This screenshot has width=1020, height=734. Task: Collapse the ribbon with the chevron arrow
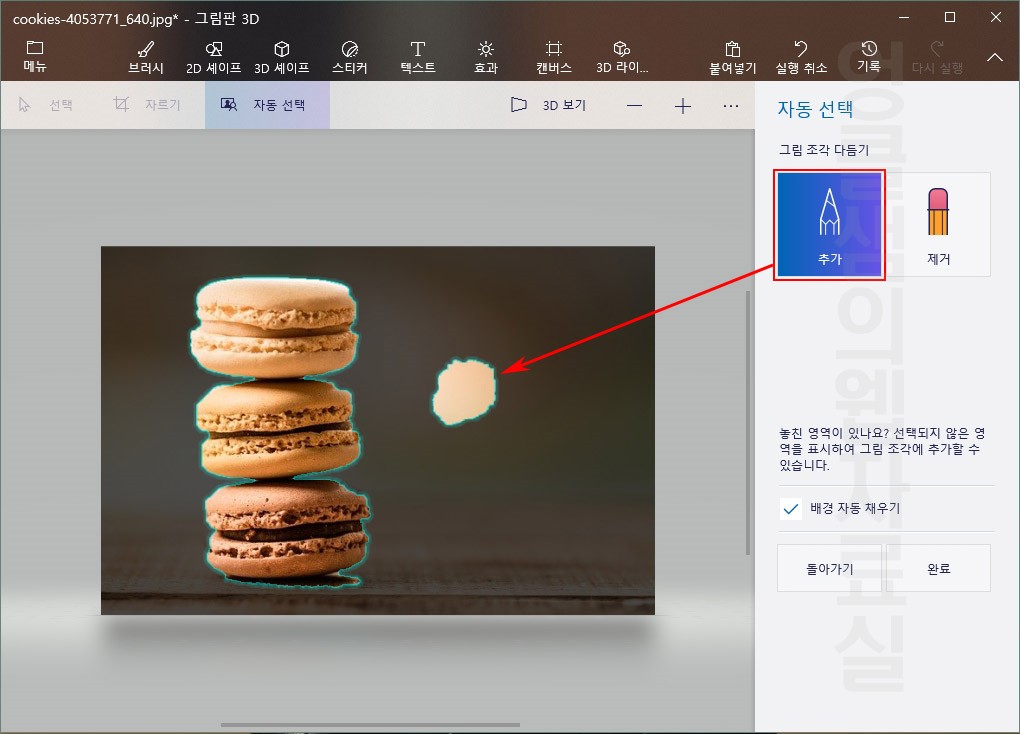(994, 57)
